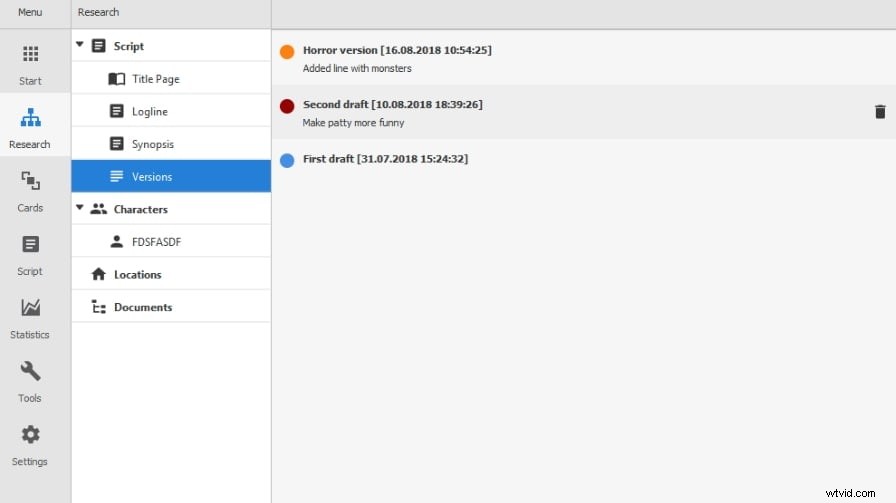The width and height of the screenshot is (896, 503).
Task: Click the Tools label in sidebar
Action: 30,398
